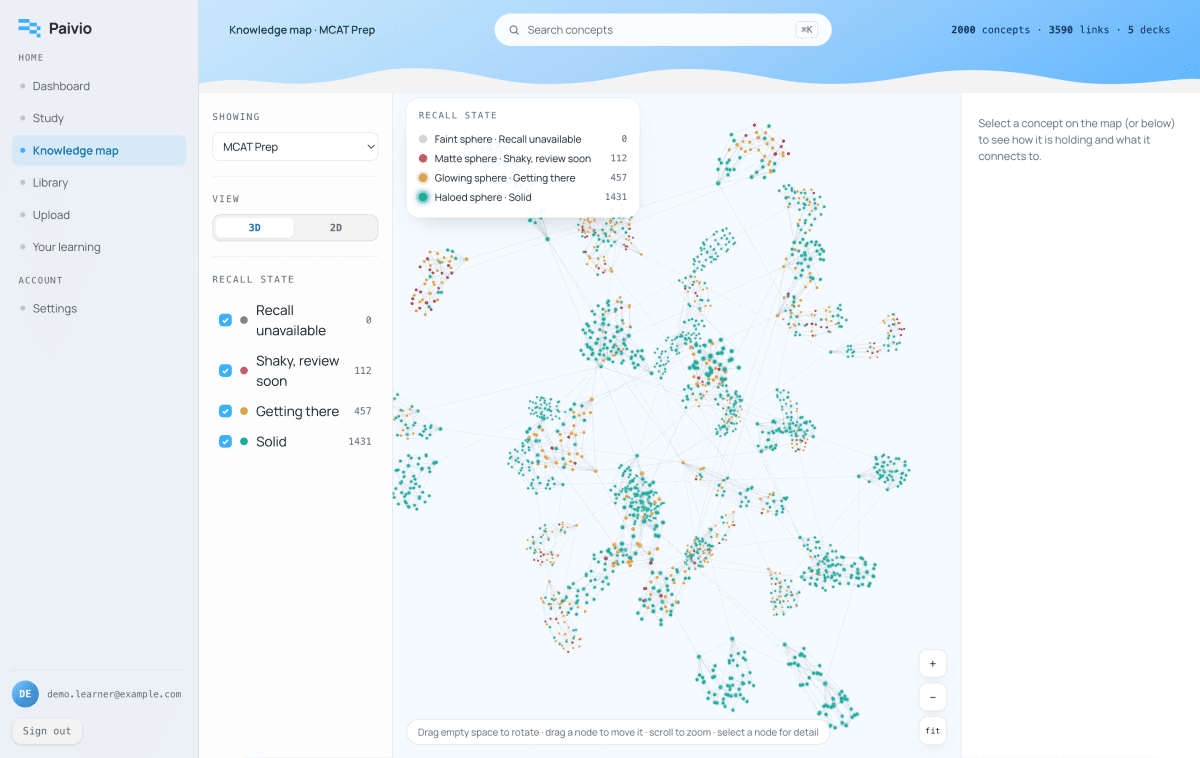Uncheck Solid filter
This screenshot has width=1200, height=758.
pos(225,441)
